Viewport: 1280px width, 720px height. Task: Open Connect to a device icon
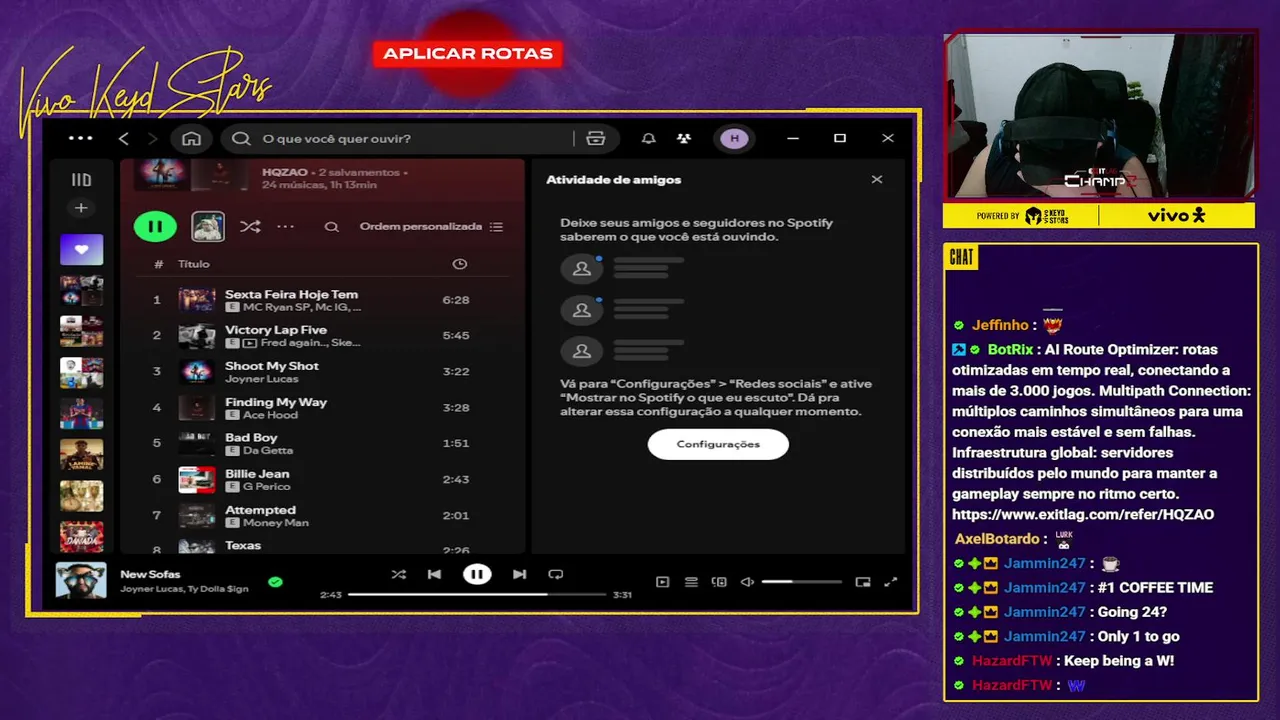click(719, 582)
